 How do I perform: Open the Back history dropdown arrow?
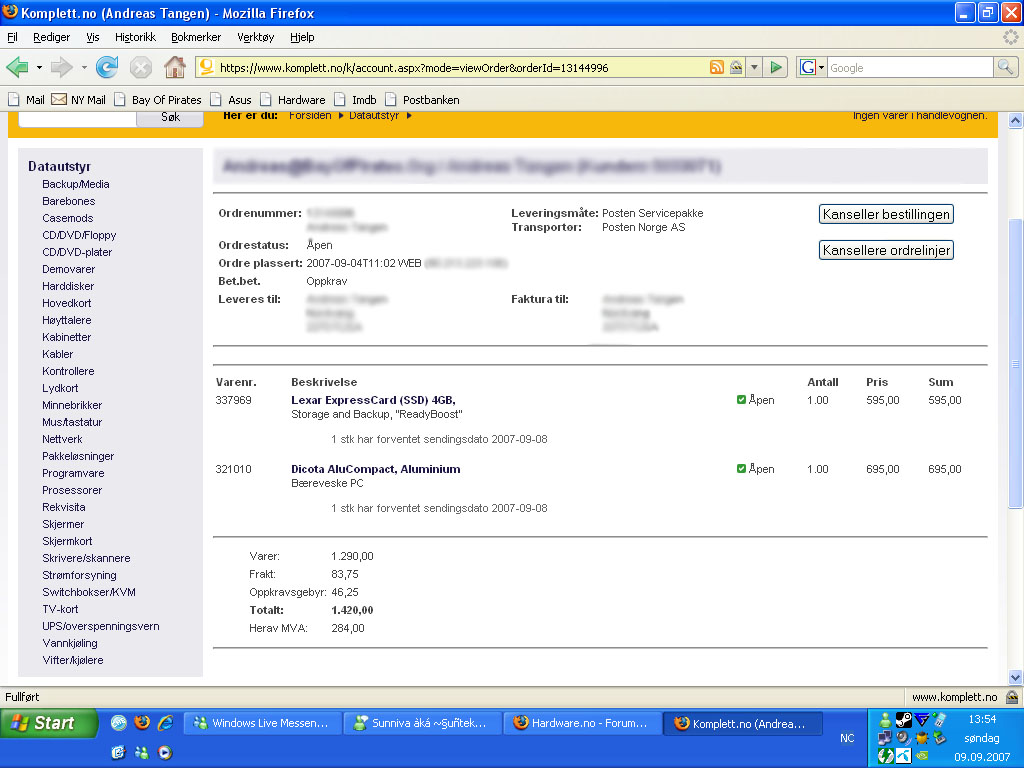(39, 67)
